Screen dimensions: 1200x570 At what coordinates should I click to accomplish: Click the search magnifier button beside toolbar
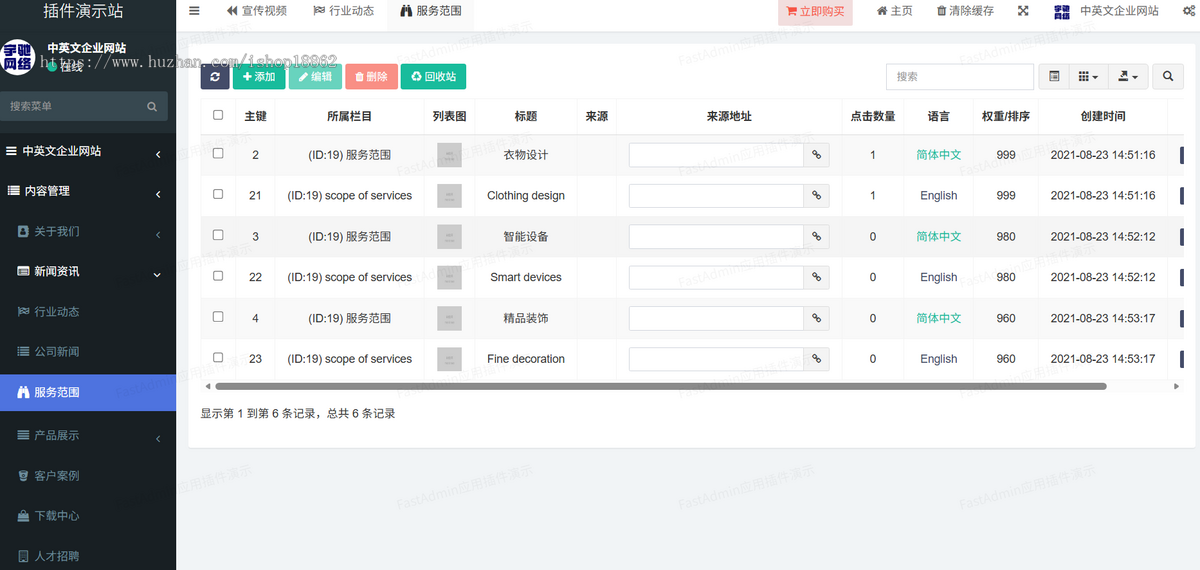1167,76
